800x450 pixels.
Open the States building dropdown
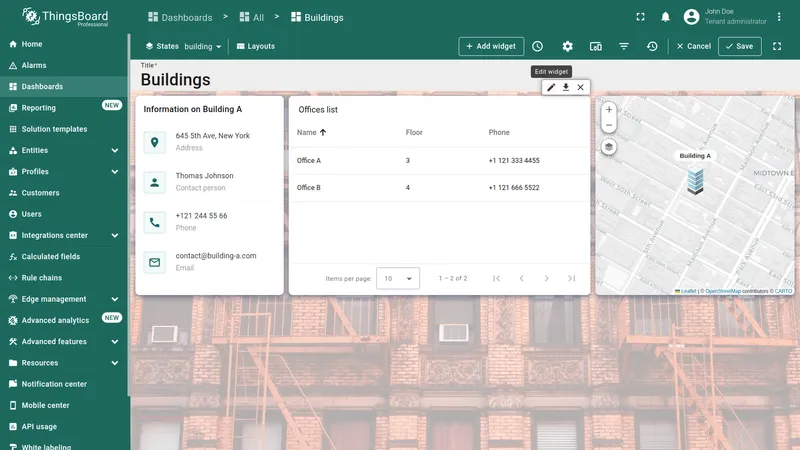[203, 46]
